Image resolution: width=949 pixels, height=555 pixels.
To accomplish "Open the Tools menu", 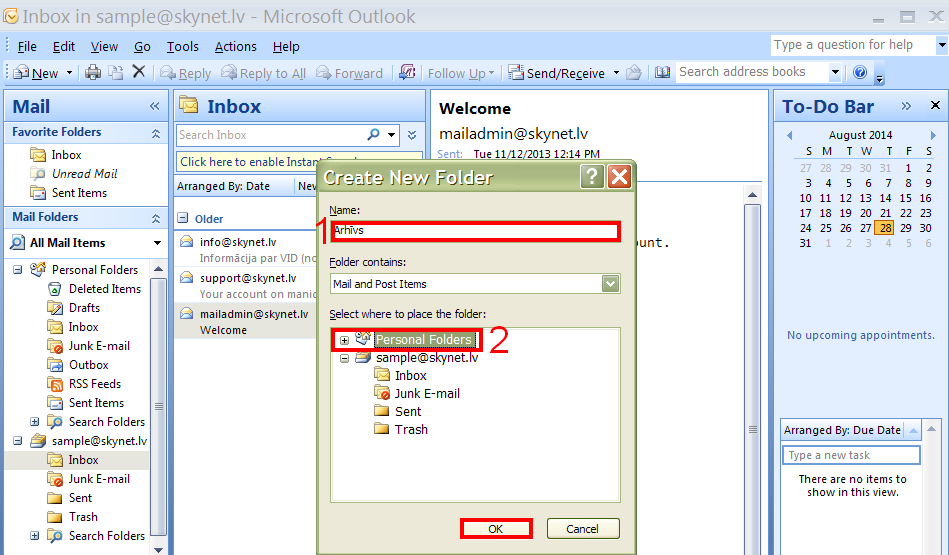I will pos(182,46).
